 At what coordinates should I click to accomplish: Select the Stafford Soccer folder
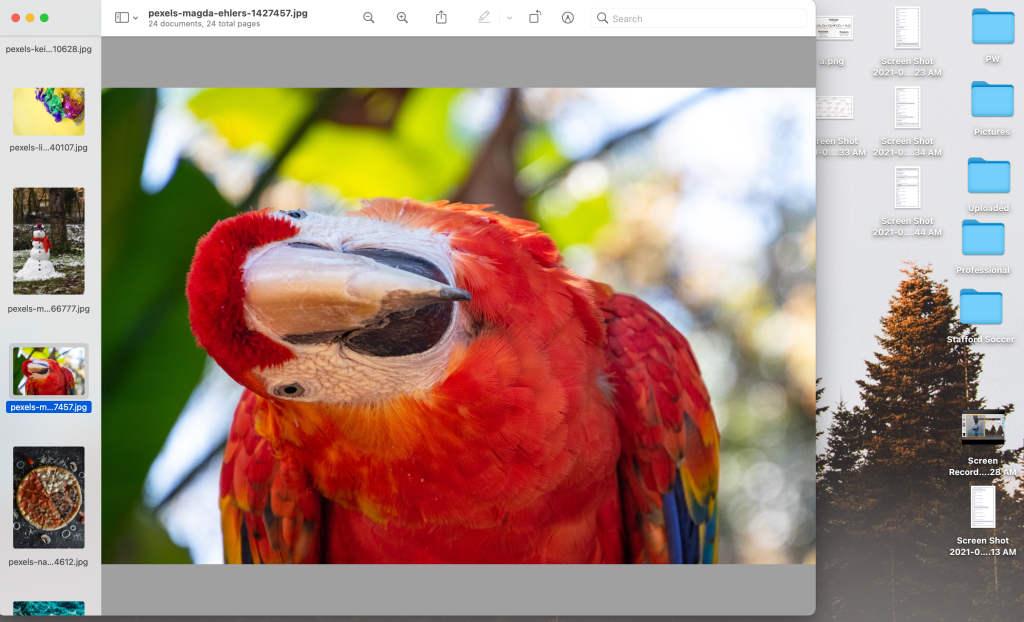tap(981, 307)
